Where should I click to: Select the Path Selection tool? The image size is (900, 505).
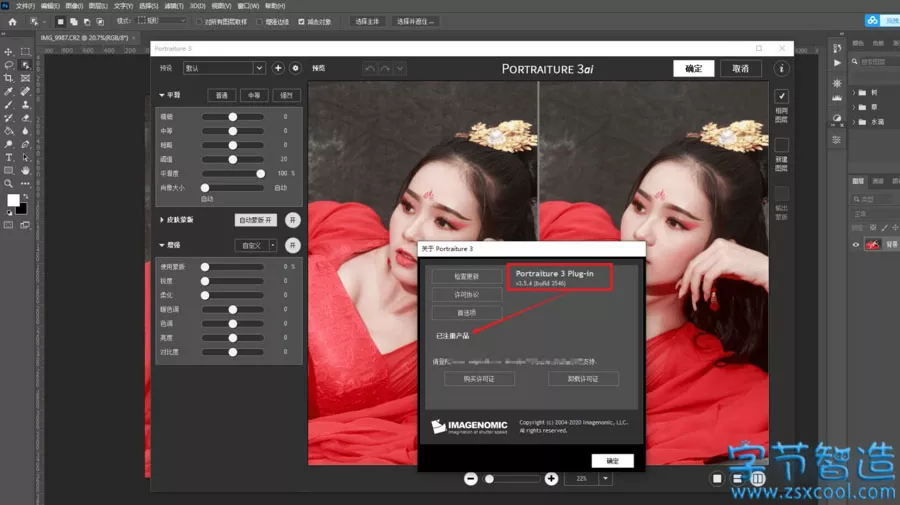25,157
